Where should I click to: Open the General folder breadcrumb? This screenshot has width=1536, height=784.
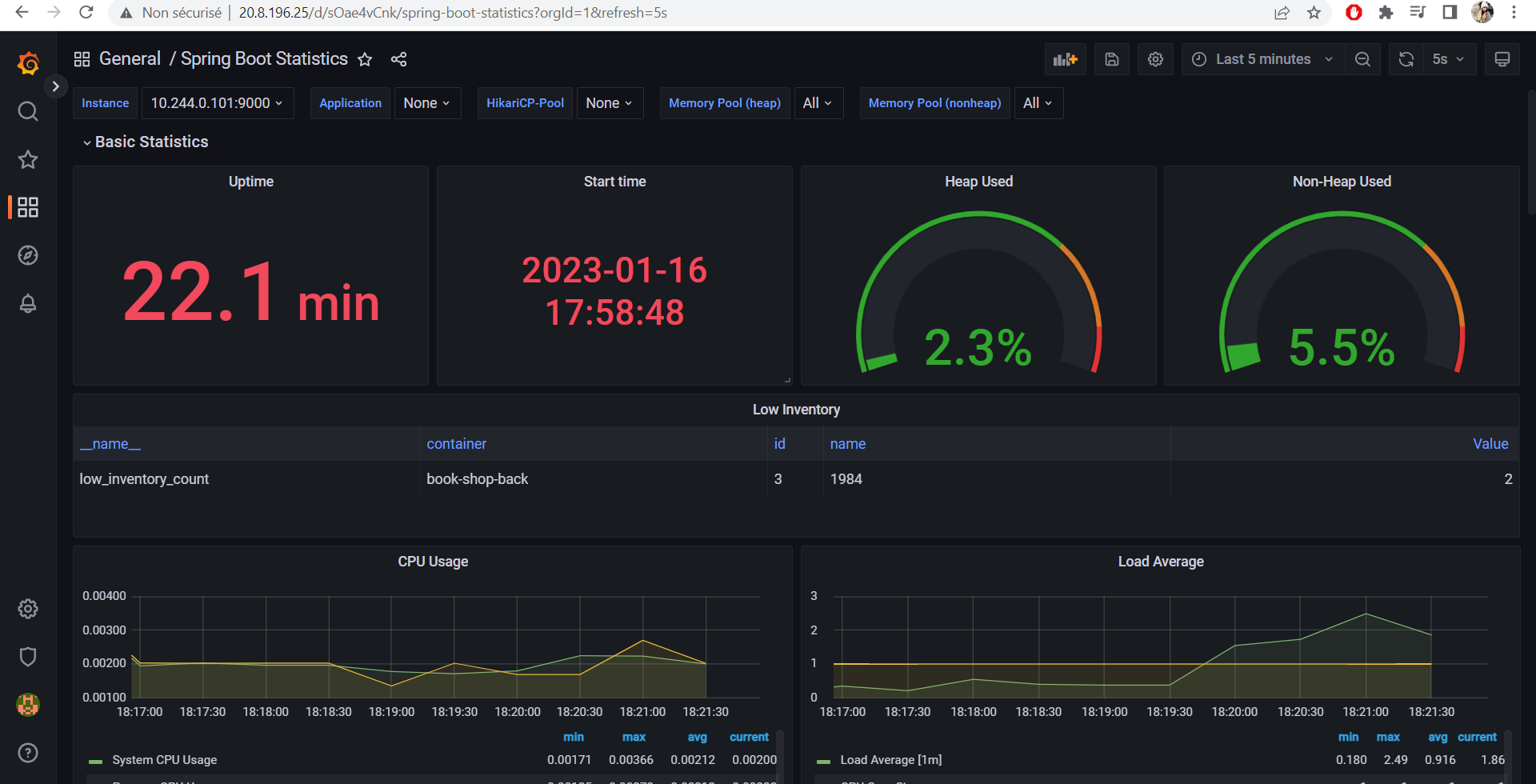pos(130,59)
